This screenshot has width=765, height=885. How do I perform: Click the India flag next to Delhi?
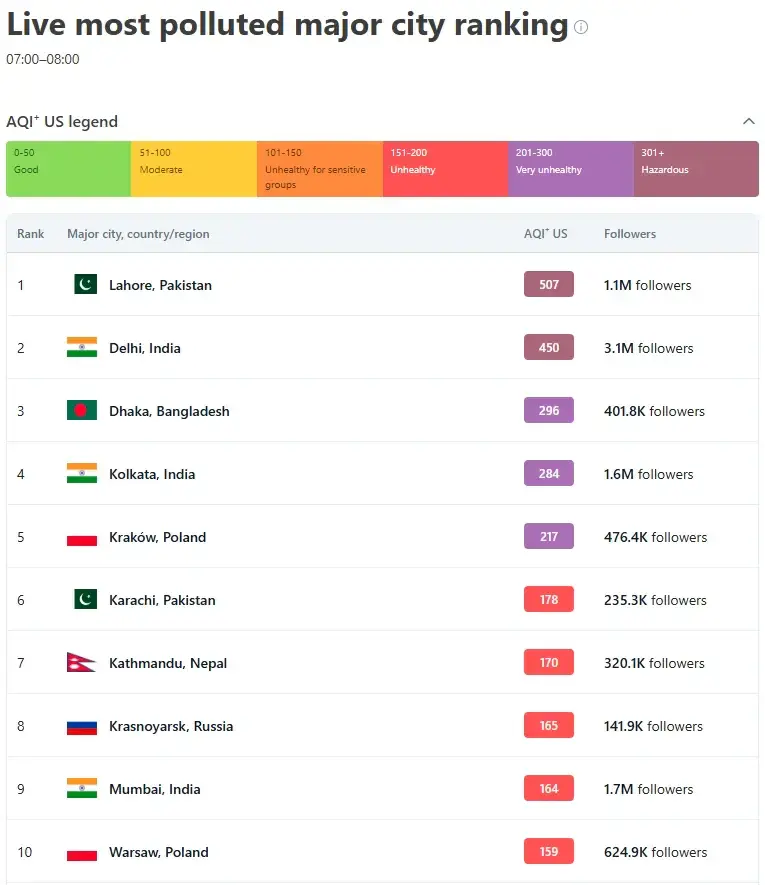pyautogui.click(x=80, y=347)
